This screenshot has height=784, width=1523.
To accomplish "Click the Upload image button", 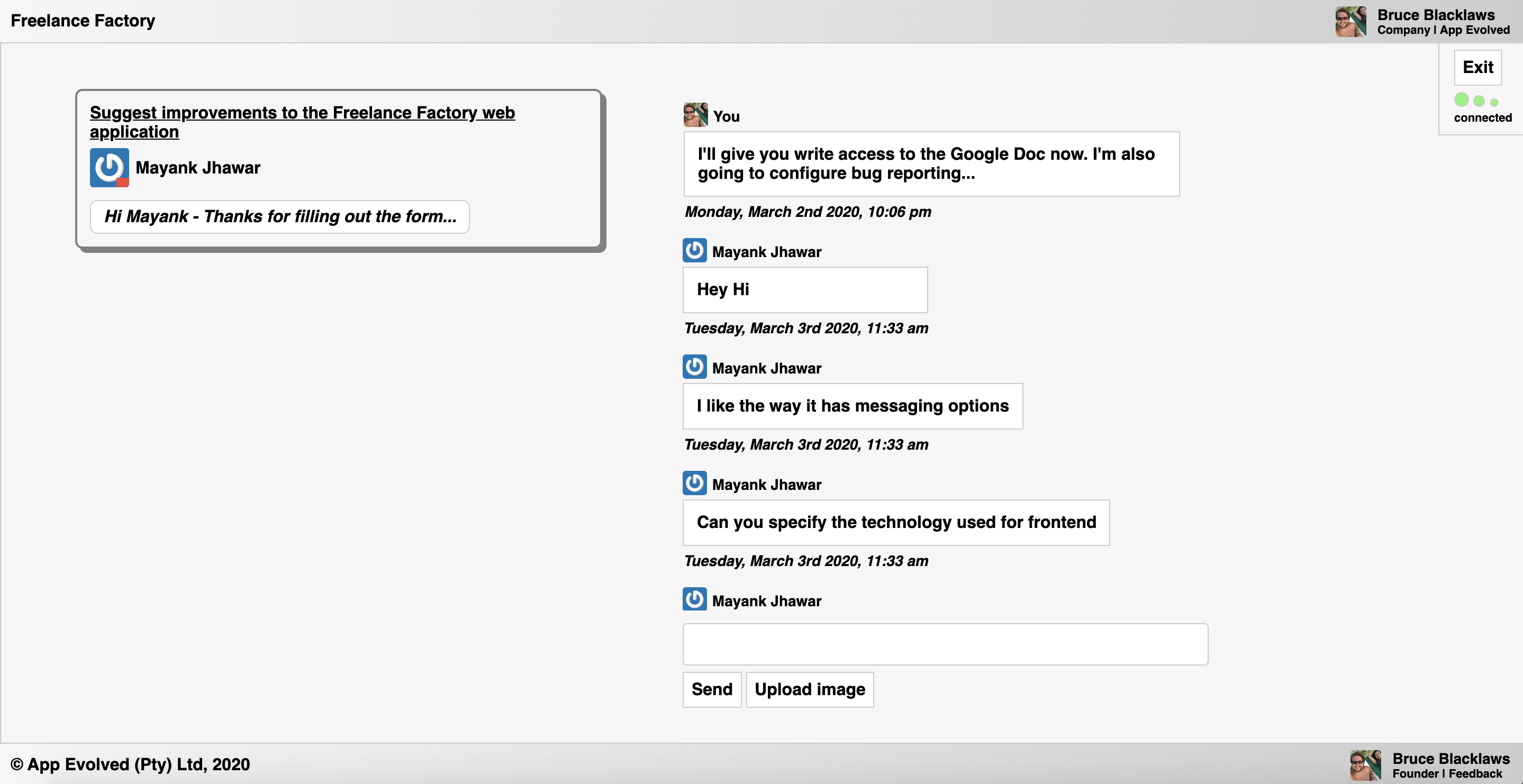I will 809,689.
